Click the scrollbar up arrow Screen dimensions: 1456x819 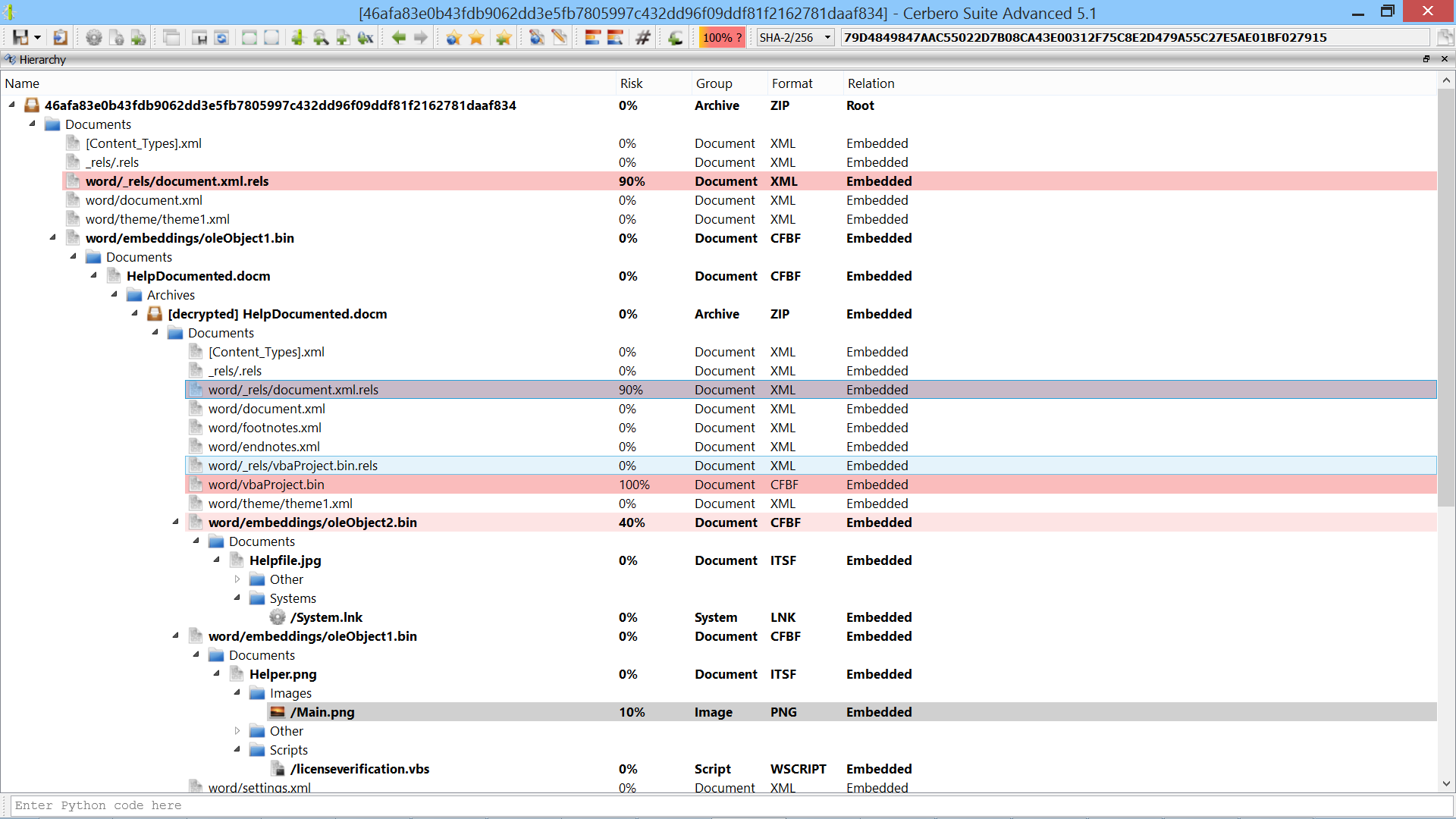click(1446, 80)
